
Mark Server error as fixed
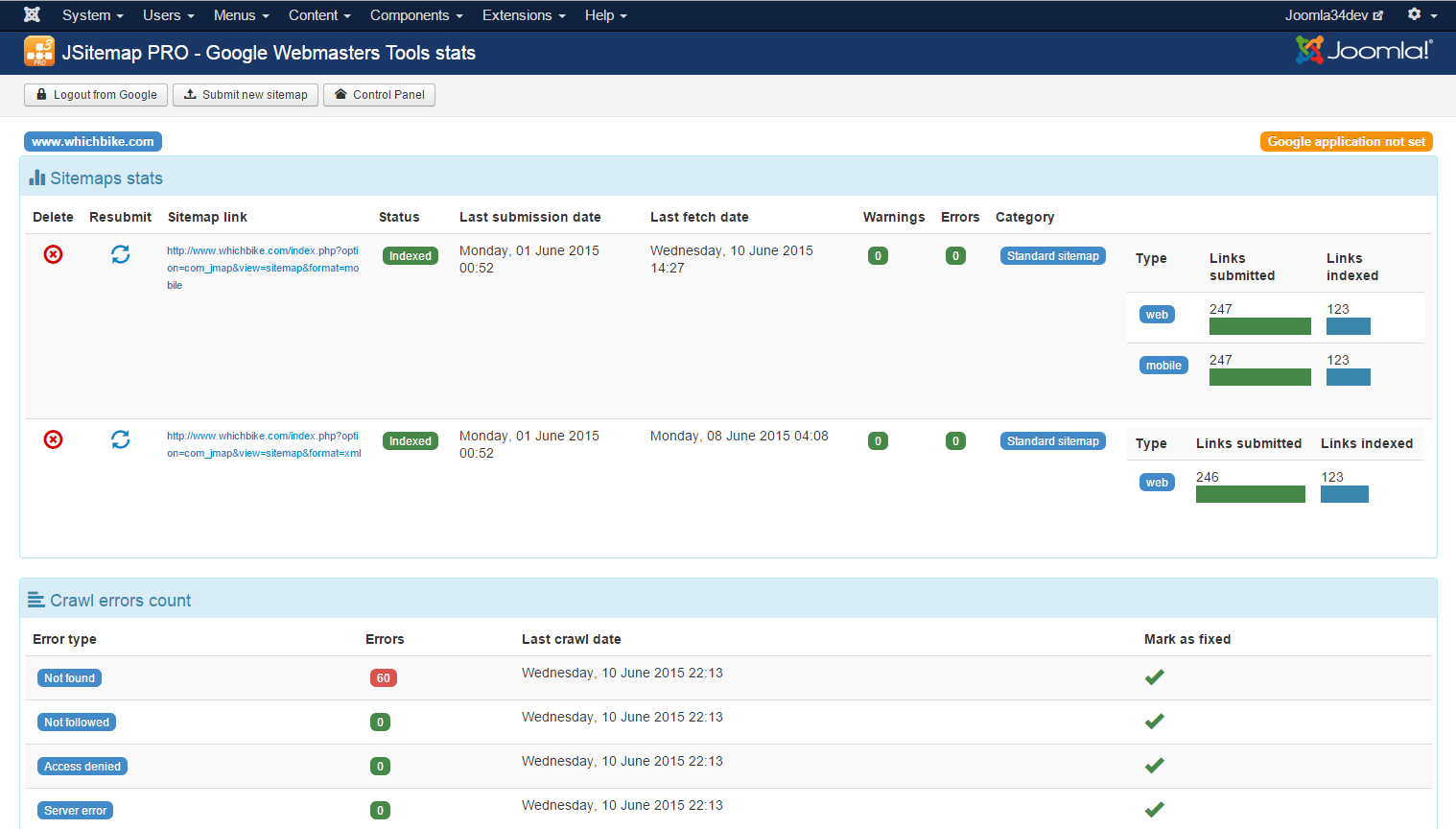point(1155,810)
